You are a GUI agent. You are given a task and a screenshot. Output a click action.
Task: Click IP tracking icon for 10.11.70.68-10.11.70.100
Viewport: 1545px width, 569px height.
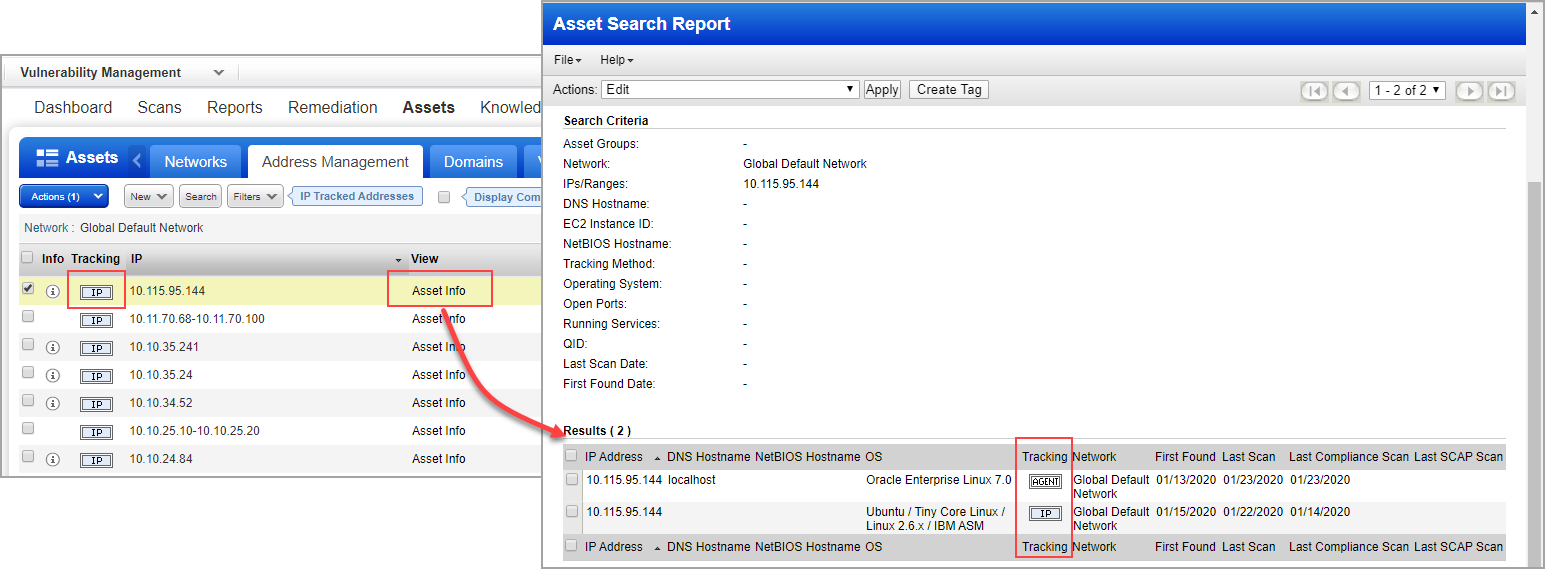coord(96,320)
